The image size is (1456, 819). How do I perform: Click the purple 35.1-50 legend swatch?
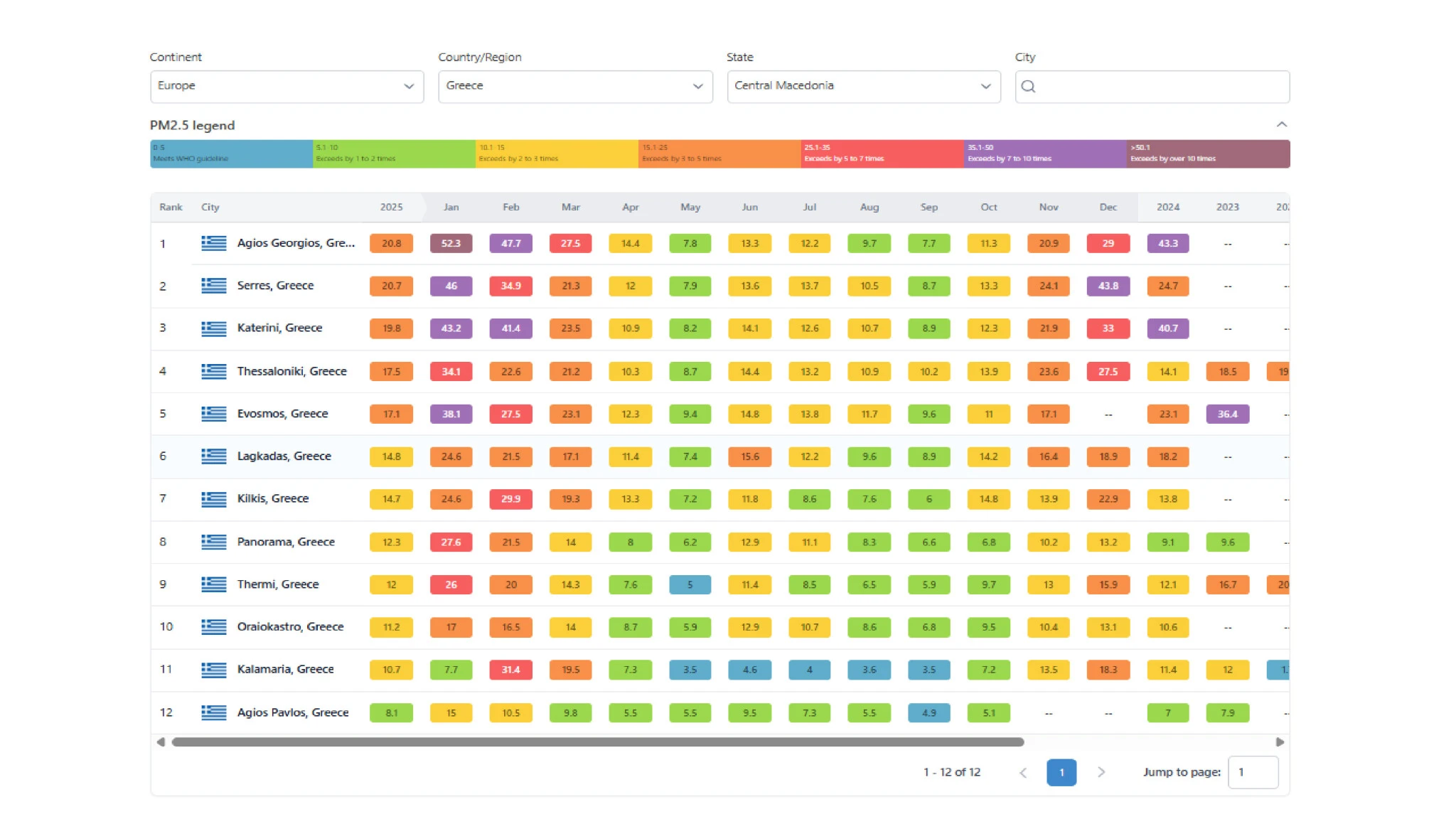tap(1044, 154)
